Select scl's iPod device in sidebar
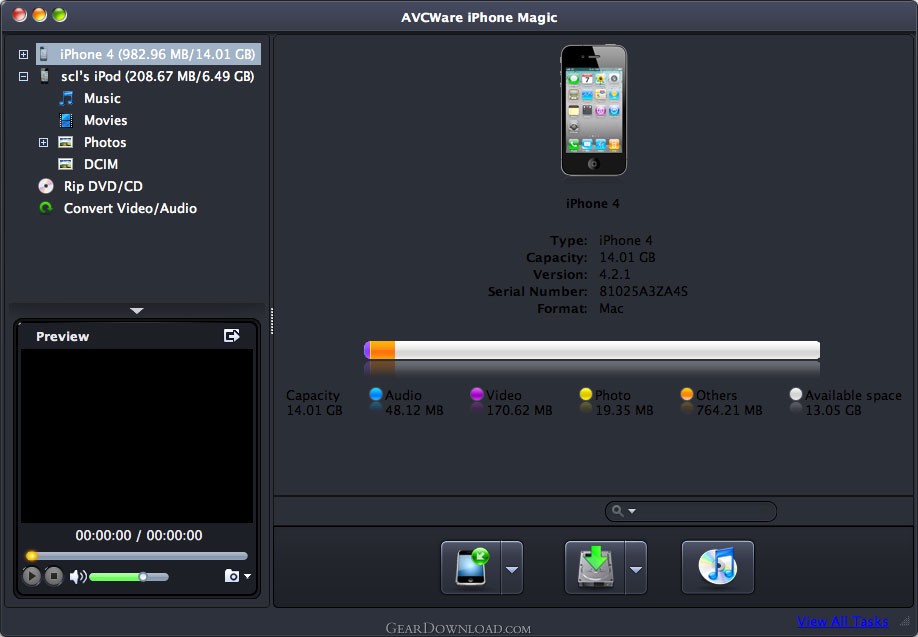918x637 pixels. pyautogui.click(x=157, y=76)
